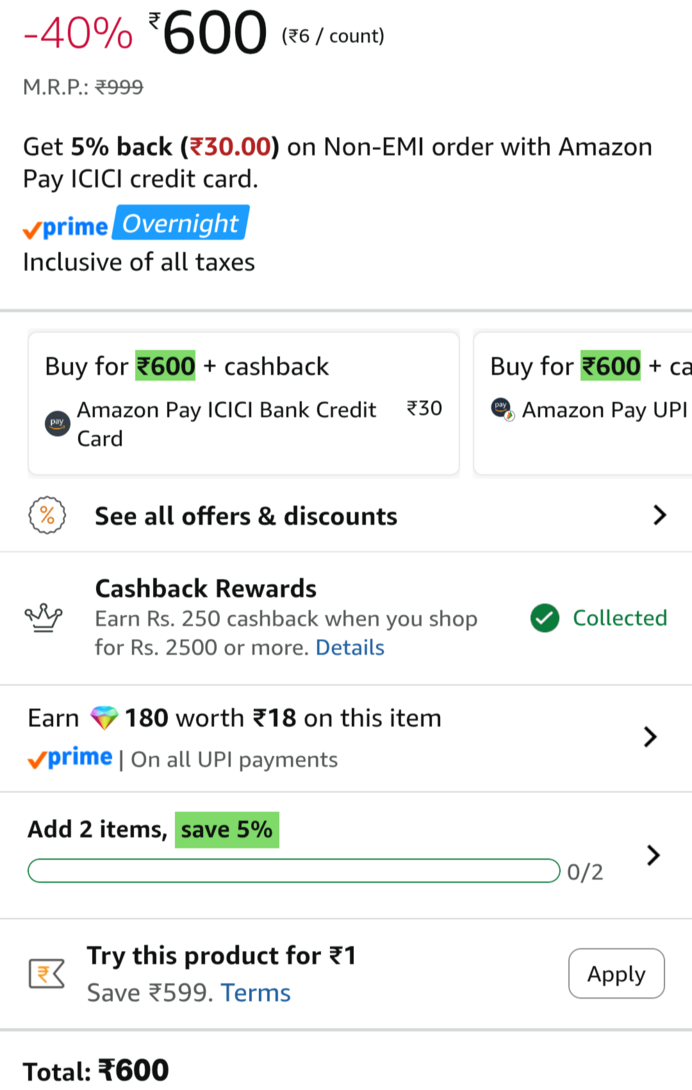Tap the save 5% green label
692x1090 pixels.
227,829
